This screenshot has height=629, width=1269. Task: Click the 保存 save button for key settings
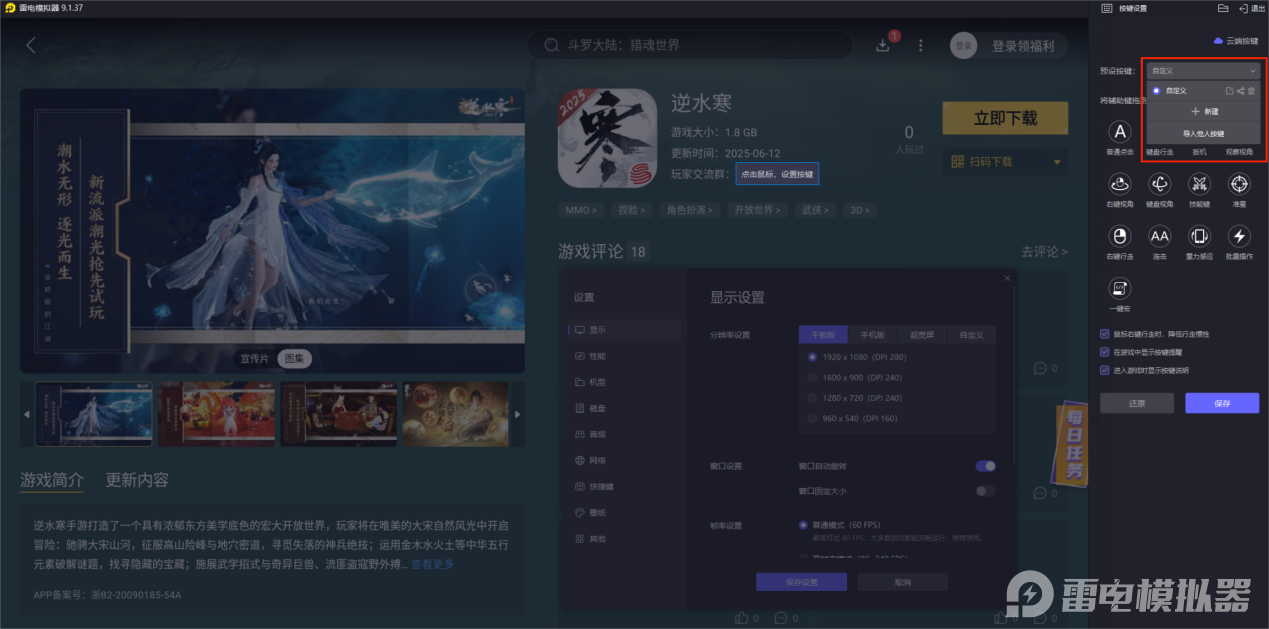1221,402
